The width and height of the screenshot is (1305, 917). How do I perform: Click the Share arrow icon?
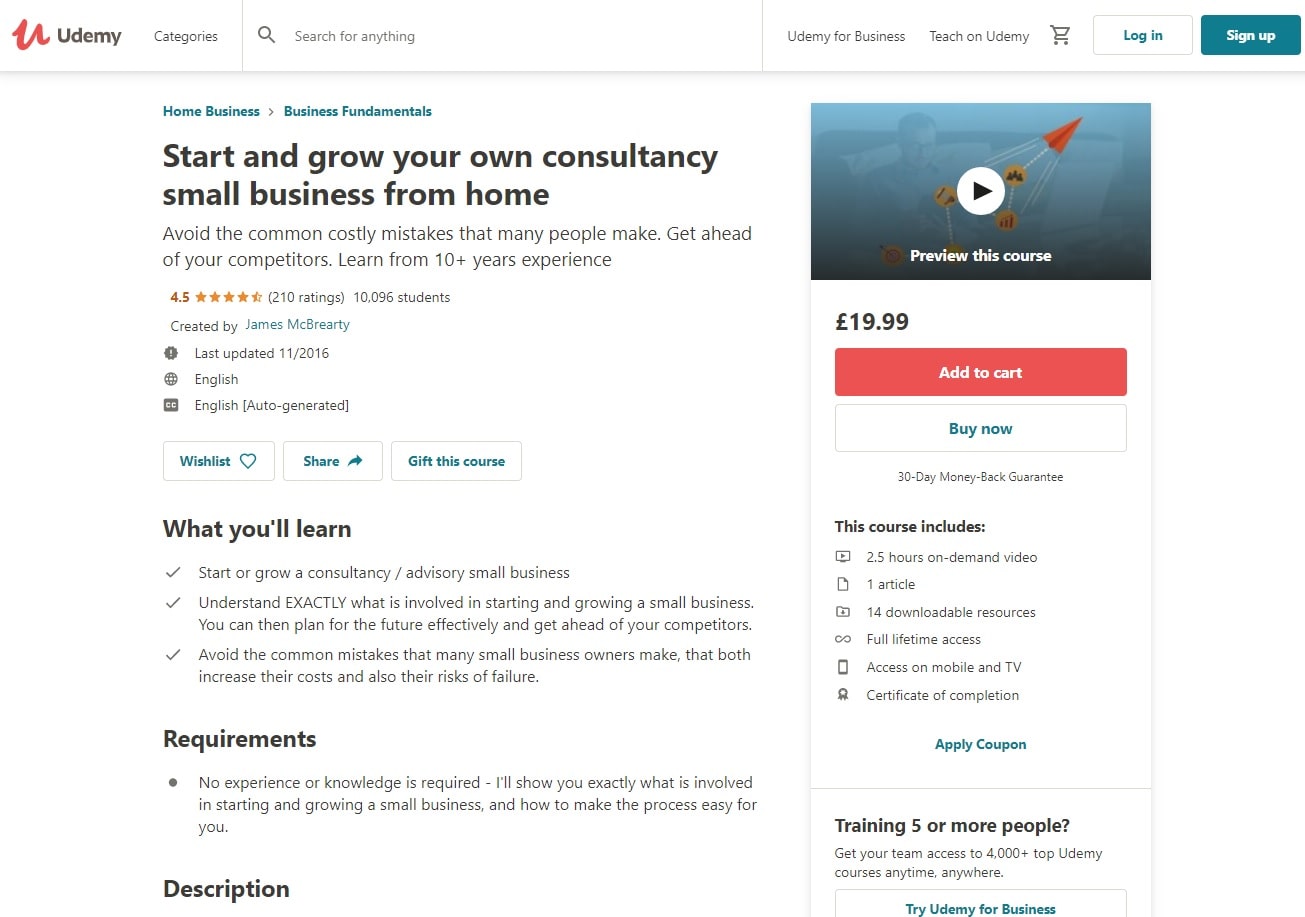(x=355, y=461)
